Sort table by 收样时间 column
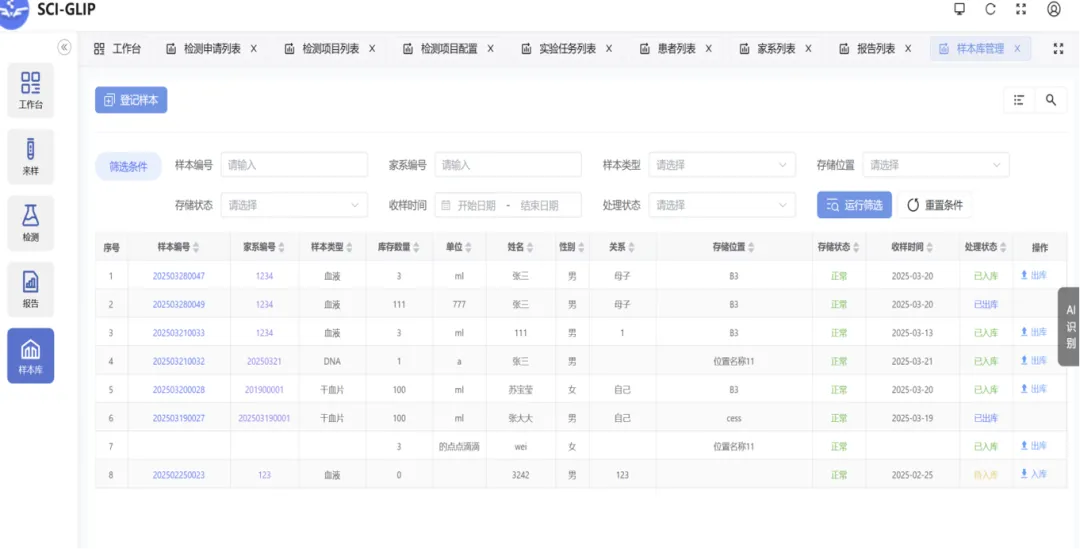This screenshot has width=1080, height=549. click(930, 247)
